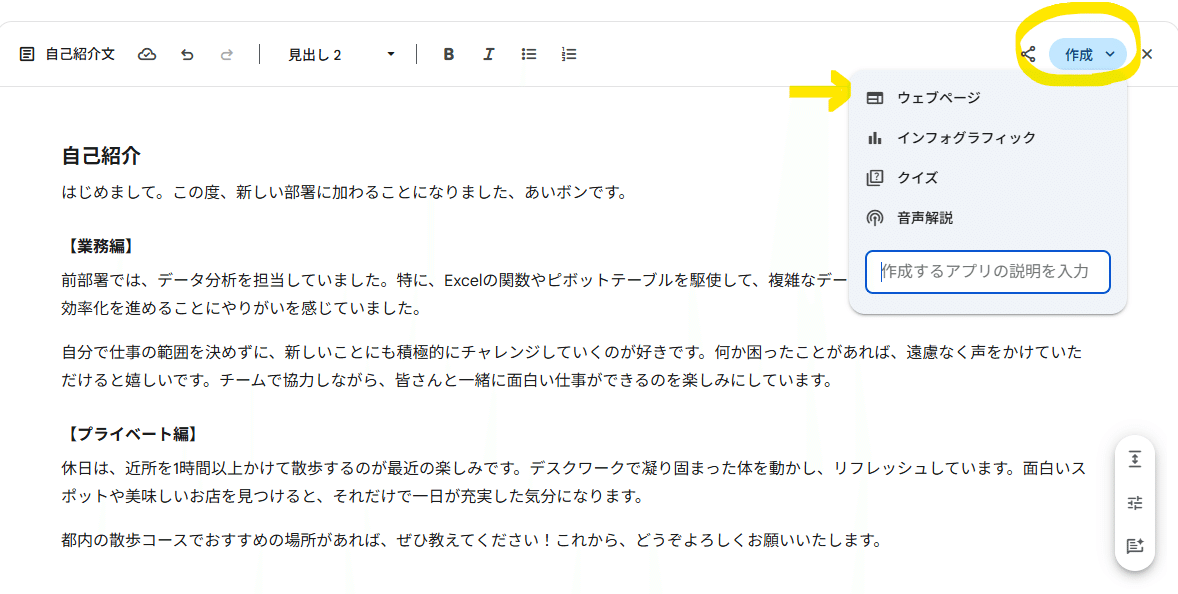Image resolution: width=1178 pixels, height=594 pixels.
Task: Toggle bulleted list formatting
Action: [528, 54]
